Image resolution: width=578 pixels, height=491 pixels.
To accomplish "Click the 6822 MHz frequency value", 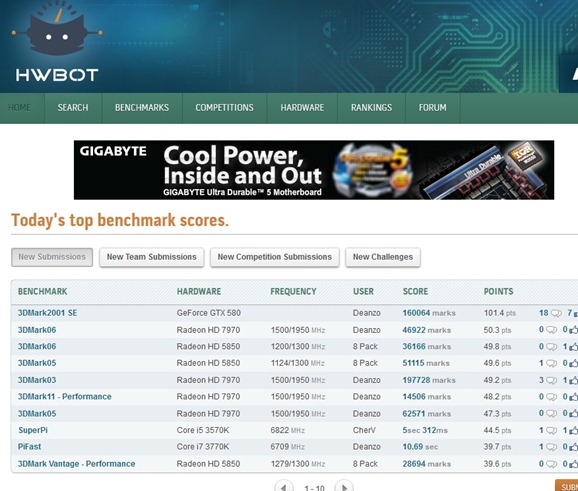I will tap(288, 430).
